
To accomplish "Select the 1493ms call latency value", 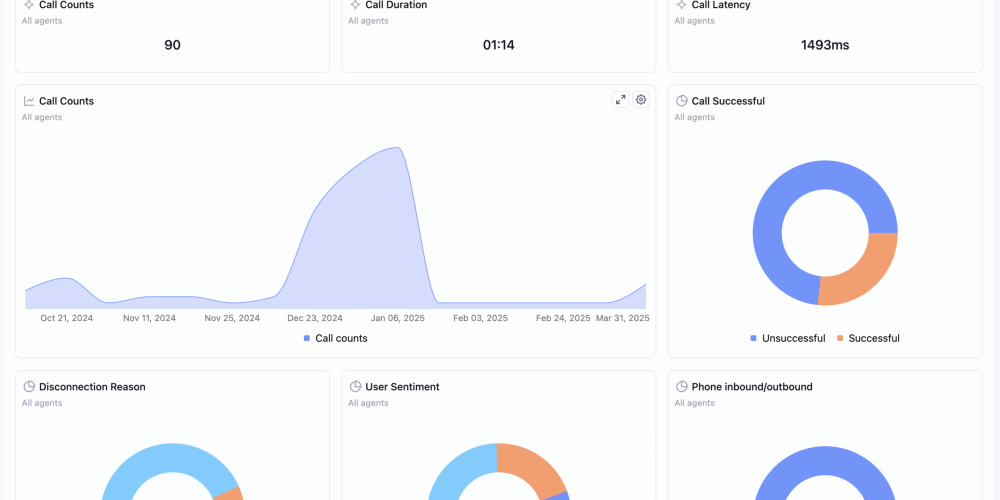I will (825, 45).
